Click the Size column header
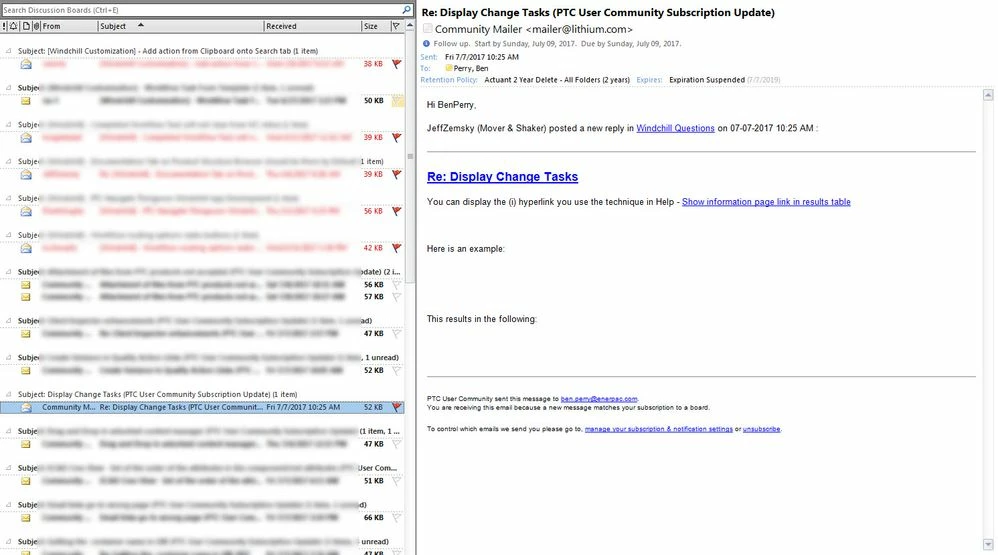The height and width of the screenshot is (555, 998). point(376,26)
